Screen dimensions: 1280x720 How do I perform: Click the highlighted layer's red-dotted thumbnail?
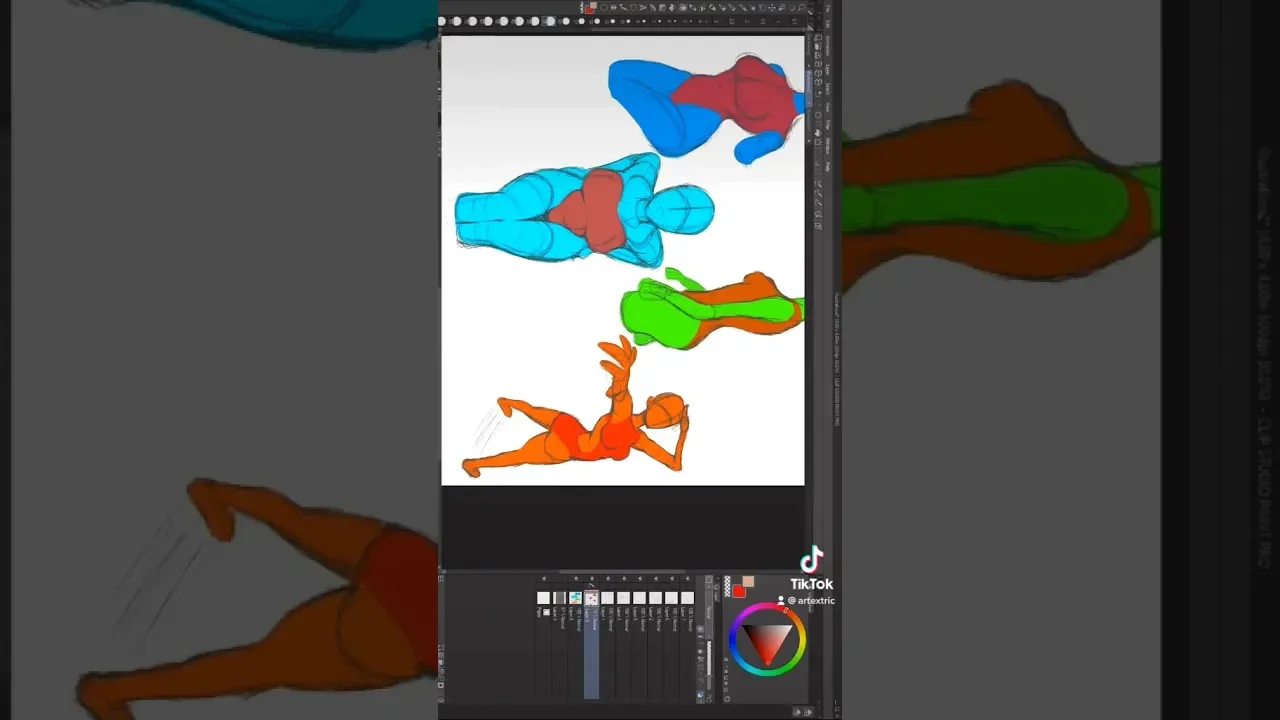click(x=591, y=598)
